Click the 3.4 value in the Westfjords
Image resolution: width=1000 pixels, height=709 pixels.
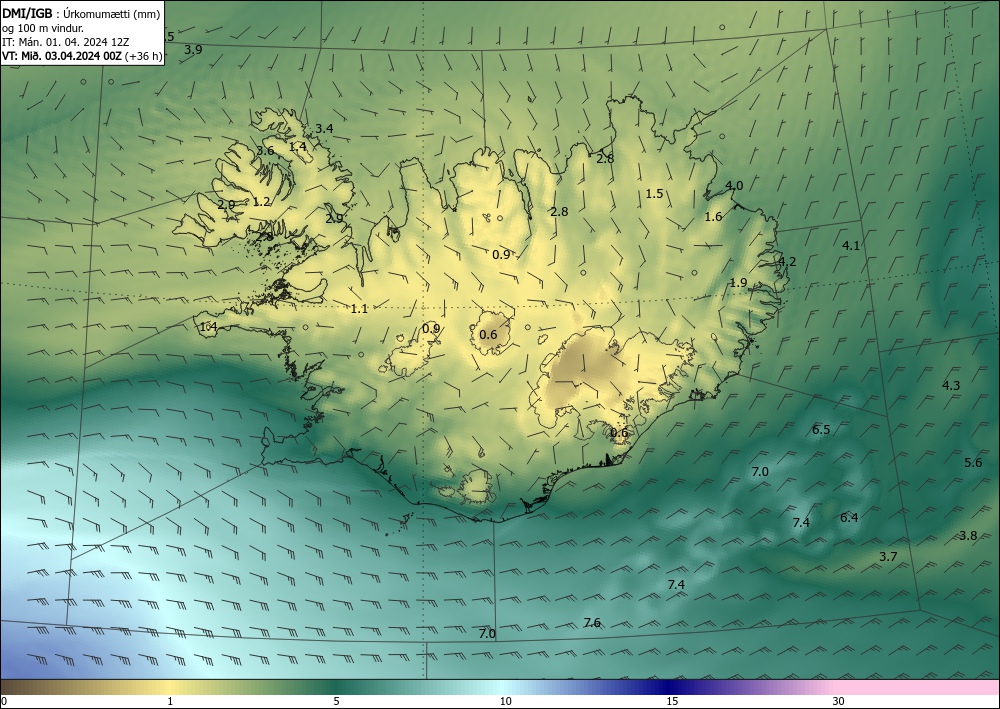coord(324,128)
